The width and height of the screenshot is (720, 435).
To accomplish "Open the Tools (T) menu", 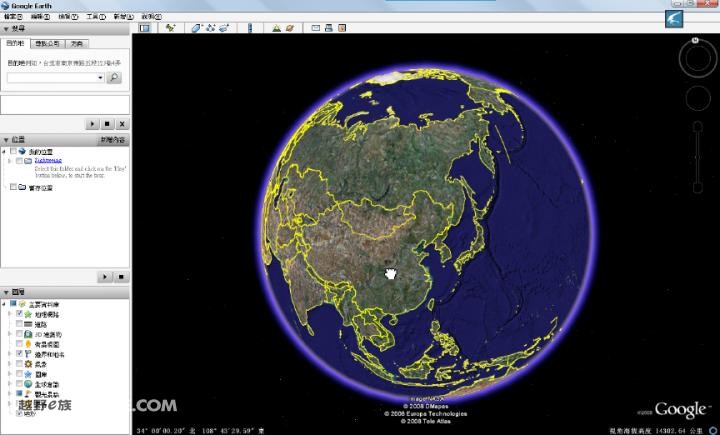I will [x=96, y=17].
